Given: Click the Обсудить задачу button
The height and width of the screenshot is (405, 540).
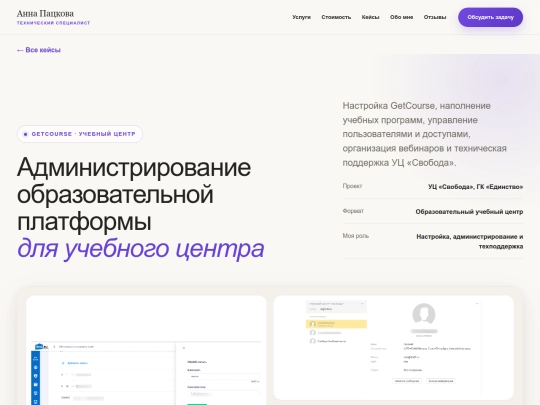Looking at the screenshot, I should (490, 17).
